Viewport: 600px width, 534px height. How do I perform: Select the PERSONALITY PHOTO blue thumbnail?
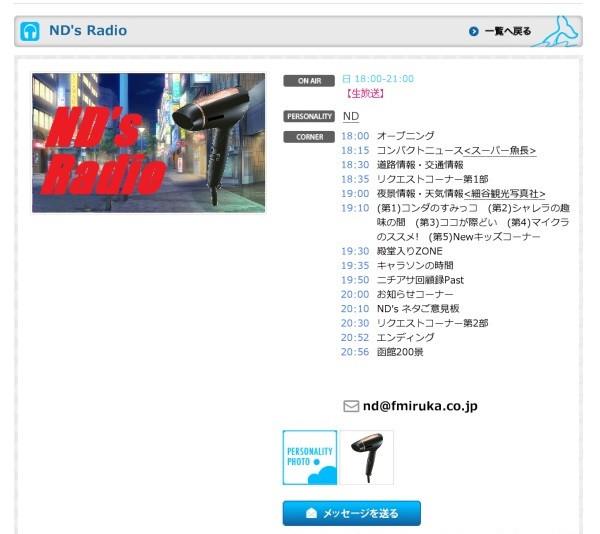(309, 457)
